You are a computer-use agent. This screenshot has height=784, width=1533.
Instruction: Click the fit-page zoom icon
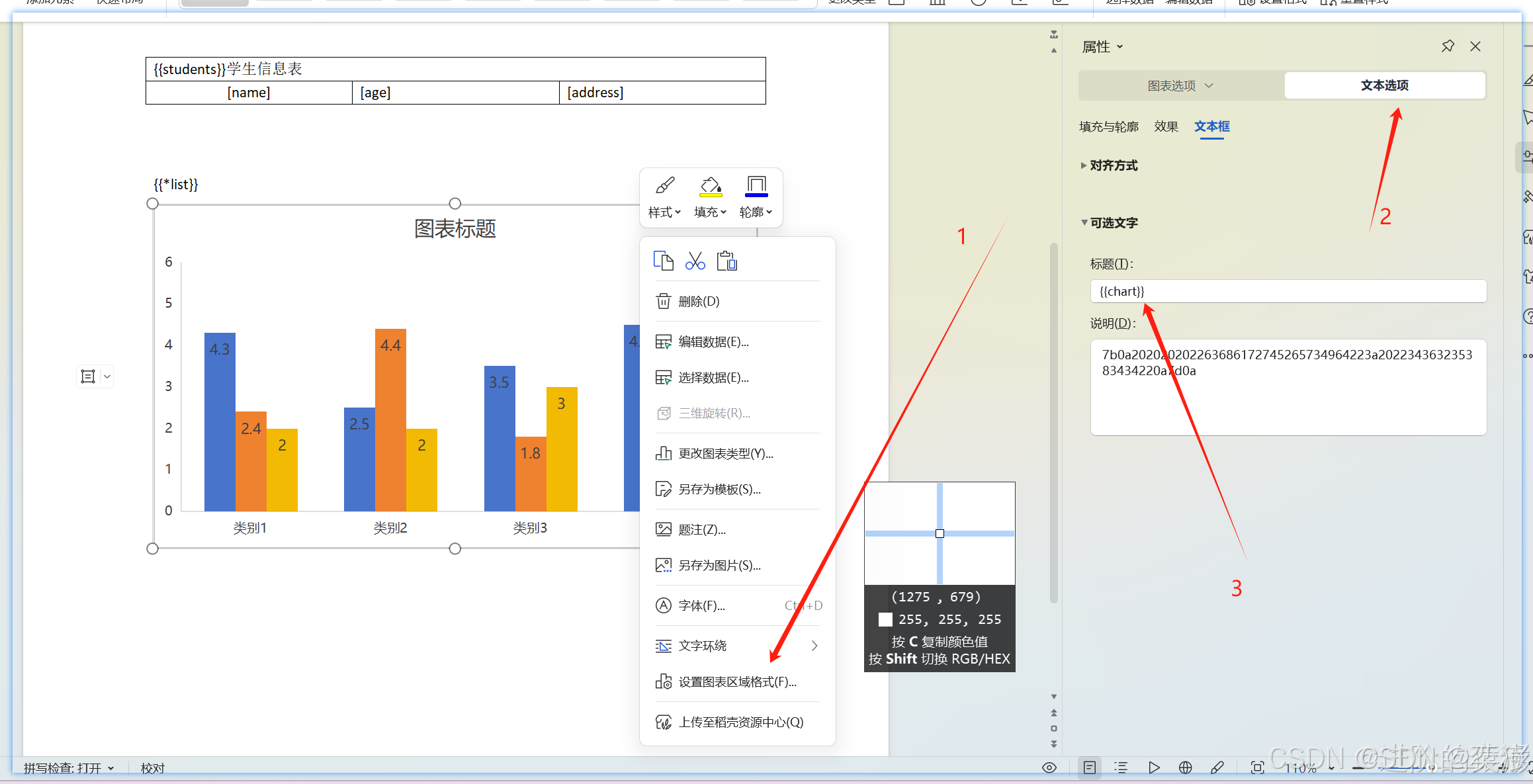[x=1257, y=767]
